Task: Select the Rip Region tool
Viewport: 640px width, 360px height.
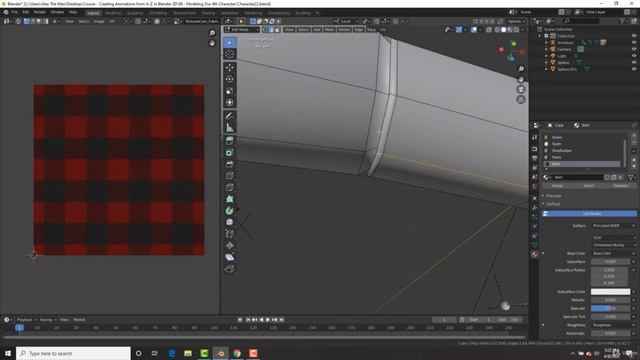Action: tap(230, 269)
